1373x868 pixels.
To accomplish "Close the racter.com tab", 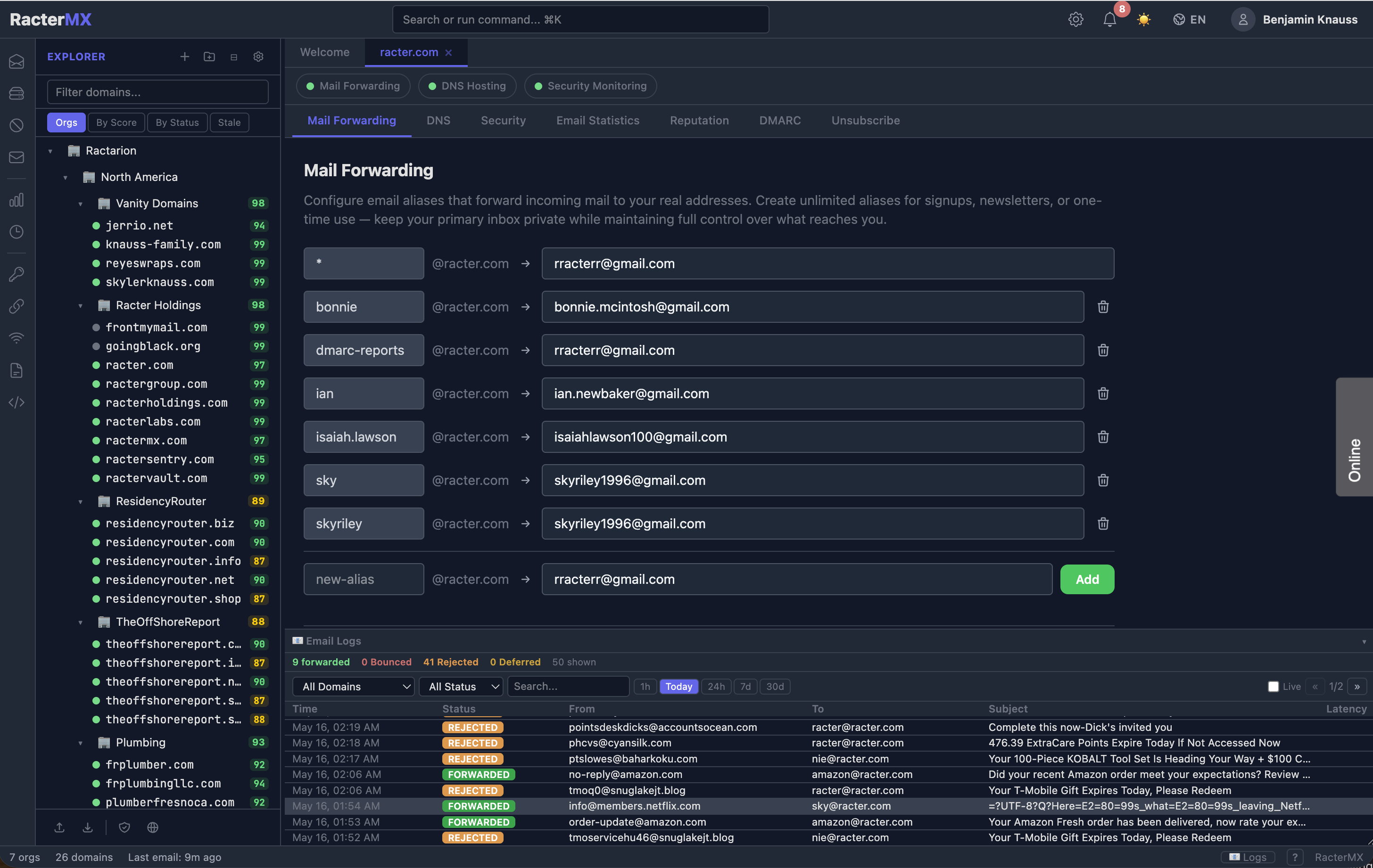I will click(448, 52).
